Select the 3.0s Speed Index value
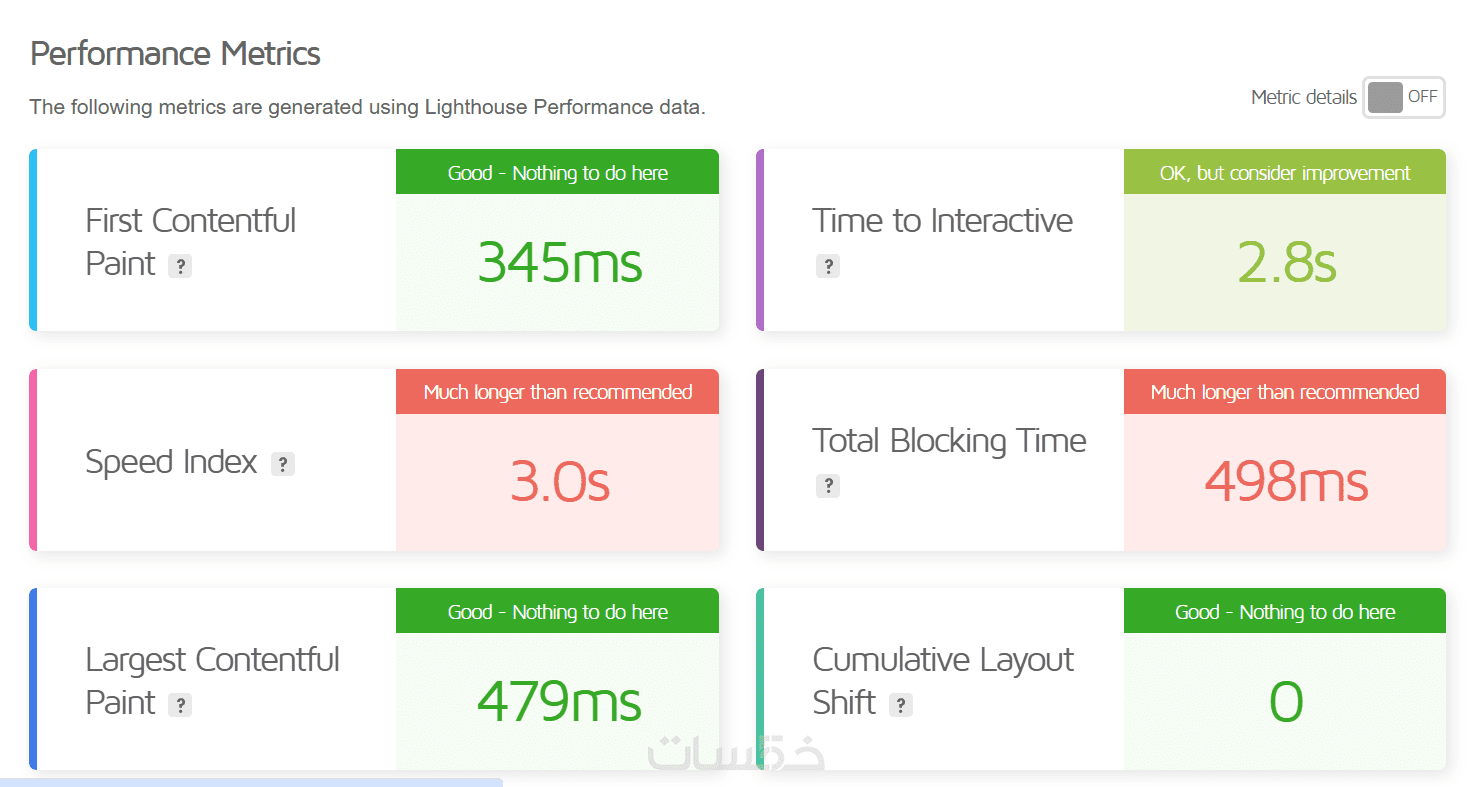Screen dimensions: 1473x787 pyautogui.click(x=559, y=482)
